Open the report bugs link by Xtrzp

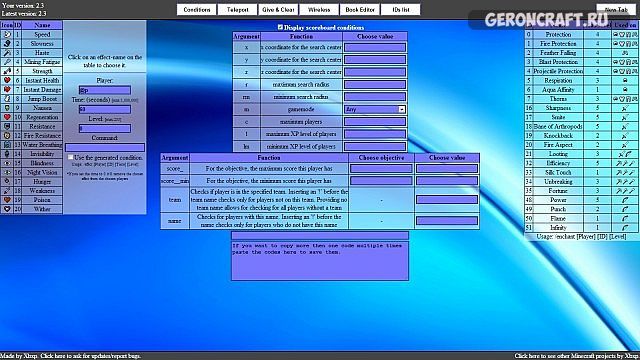tap(71, 356)
